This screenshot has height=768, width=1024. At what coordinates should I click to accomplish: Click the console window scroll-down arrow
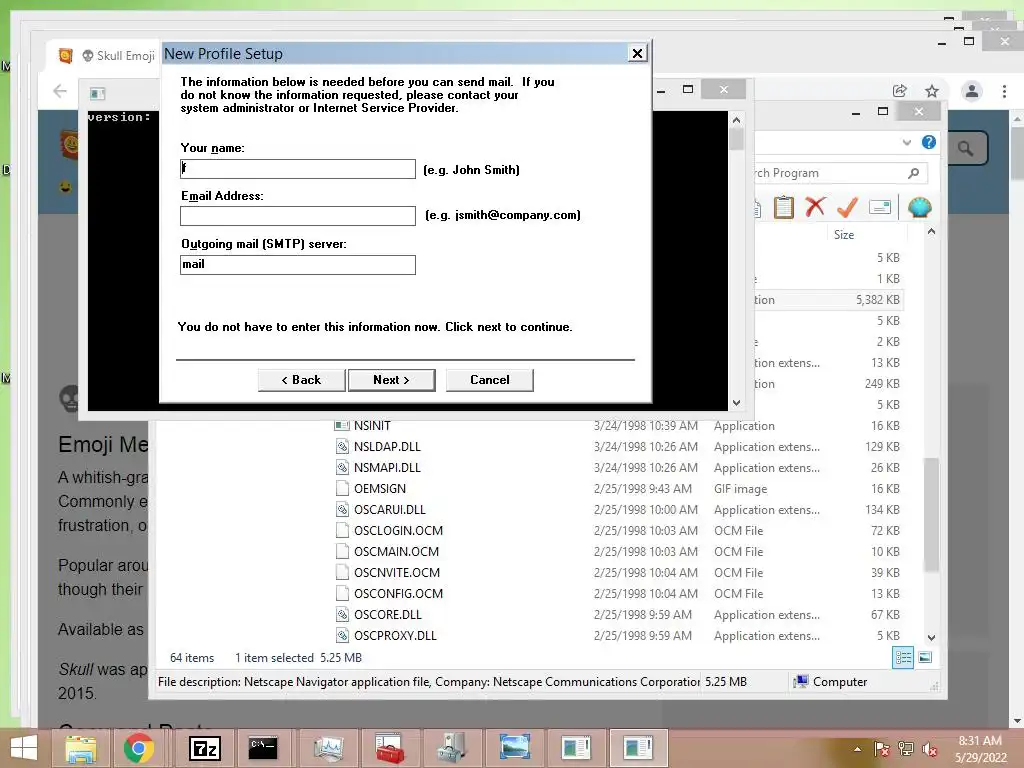pyautogui.click(x=736, y=403)
